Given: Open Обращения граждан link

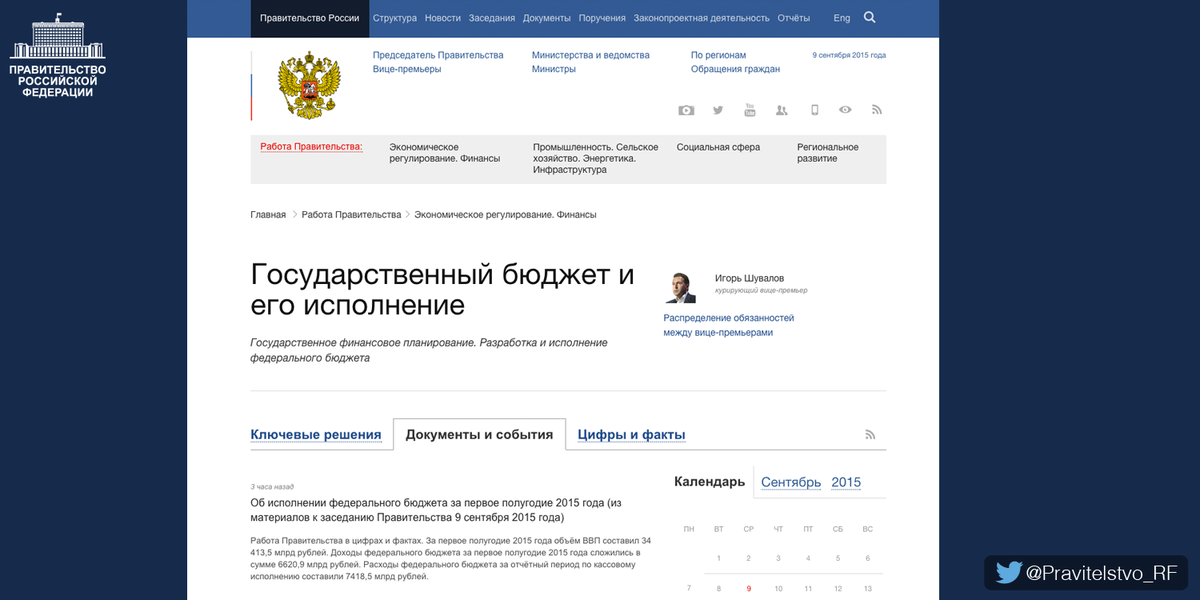Looking at the screenshot, I should [x=736, y=69].
